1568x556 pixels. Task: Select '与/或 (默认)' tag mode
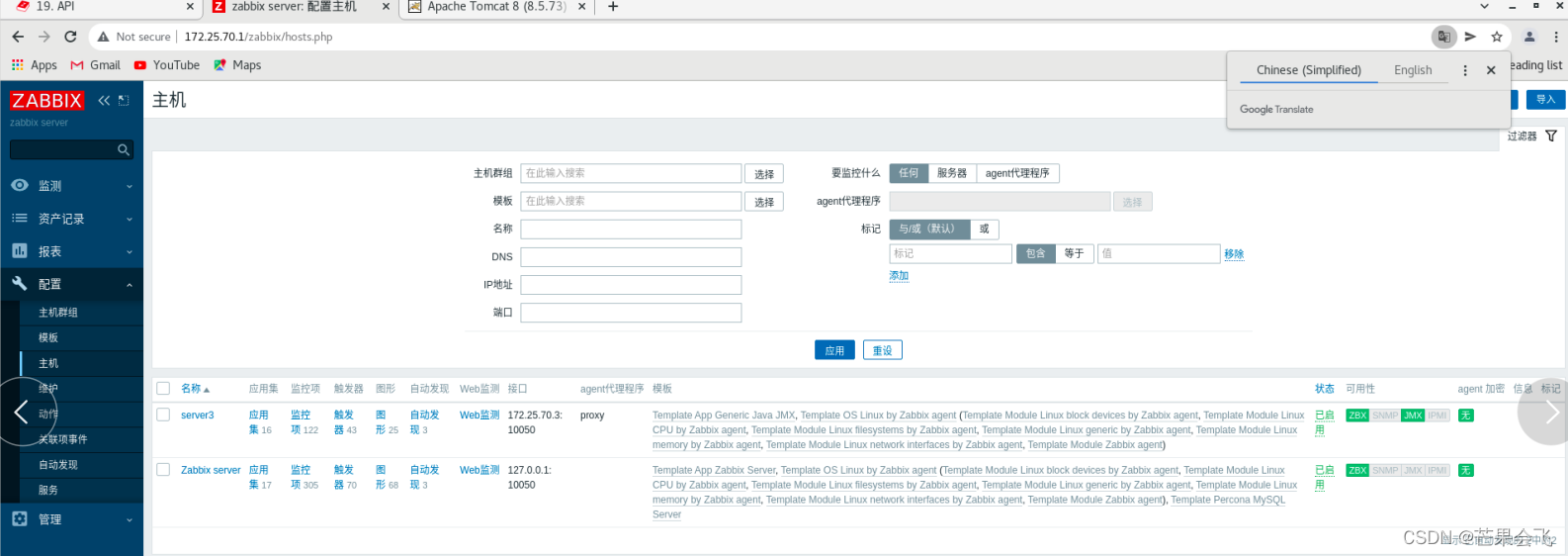pos(929,229)
